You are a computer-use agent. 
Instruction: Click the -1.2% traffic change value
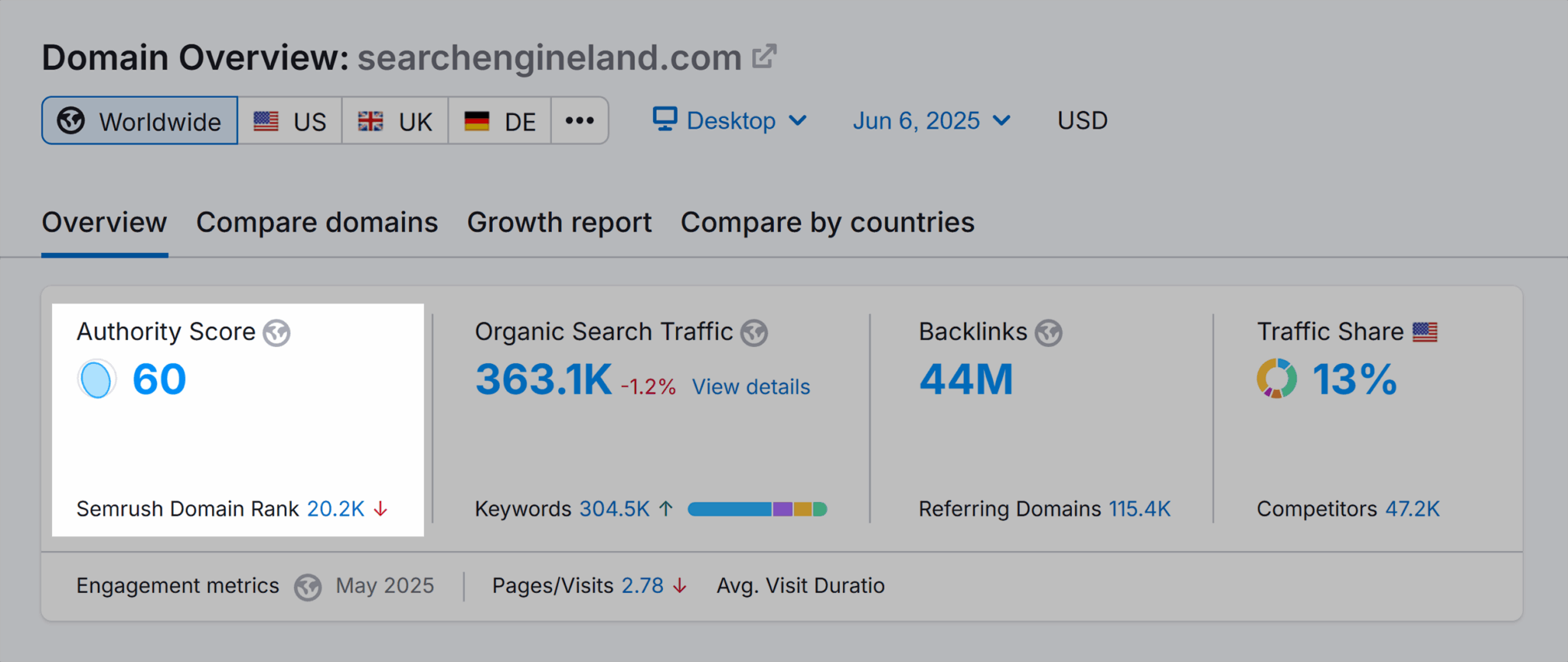pos(648,387)
